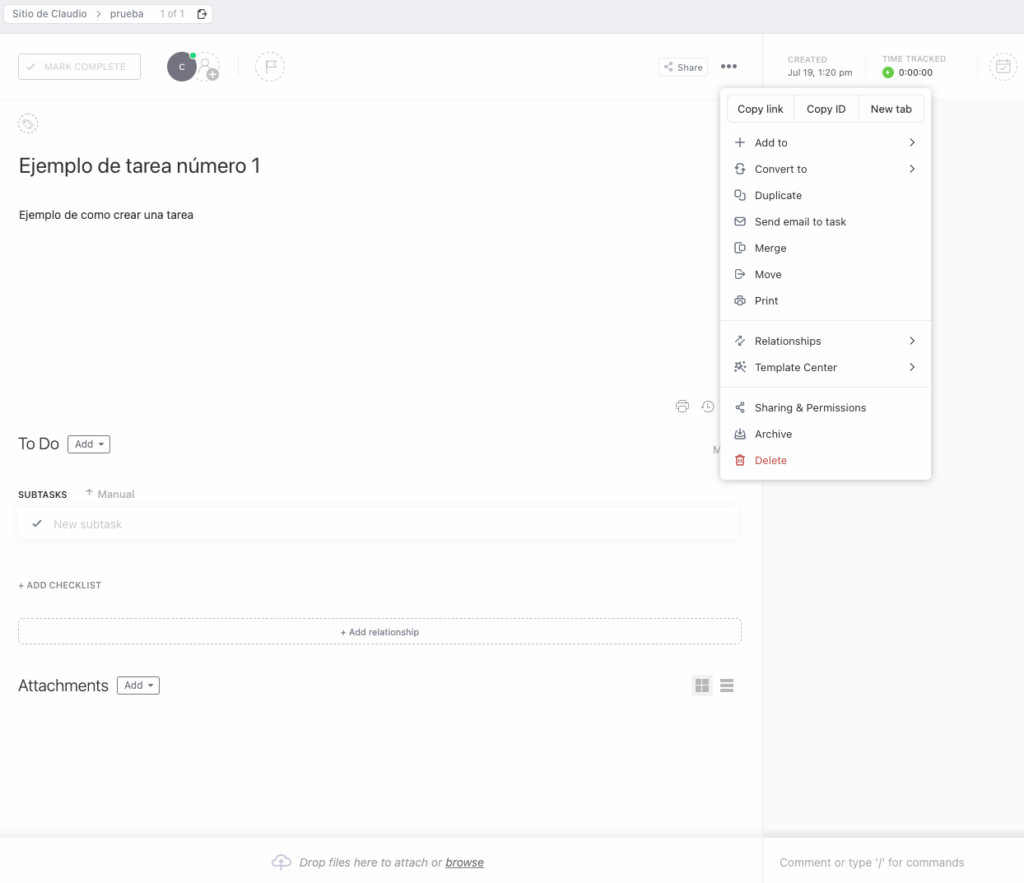Select Duplicate from the context menu
This screenshot has height=883, width=1024.
point(783,194)
